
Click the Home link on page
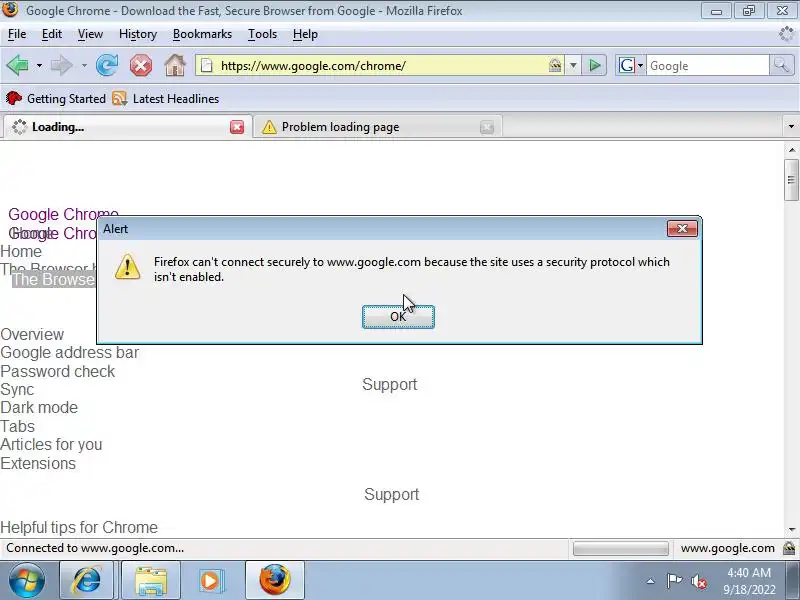click(x=21, y=252)
